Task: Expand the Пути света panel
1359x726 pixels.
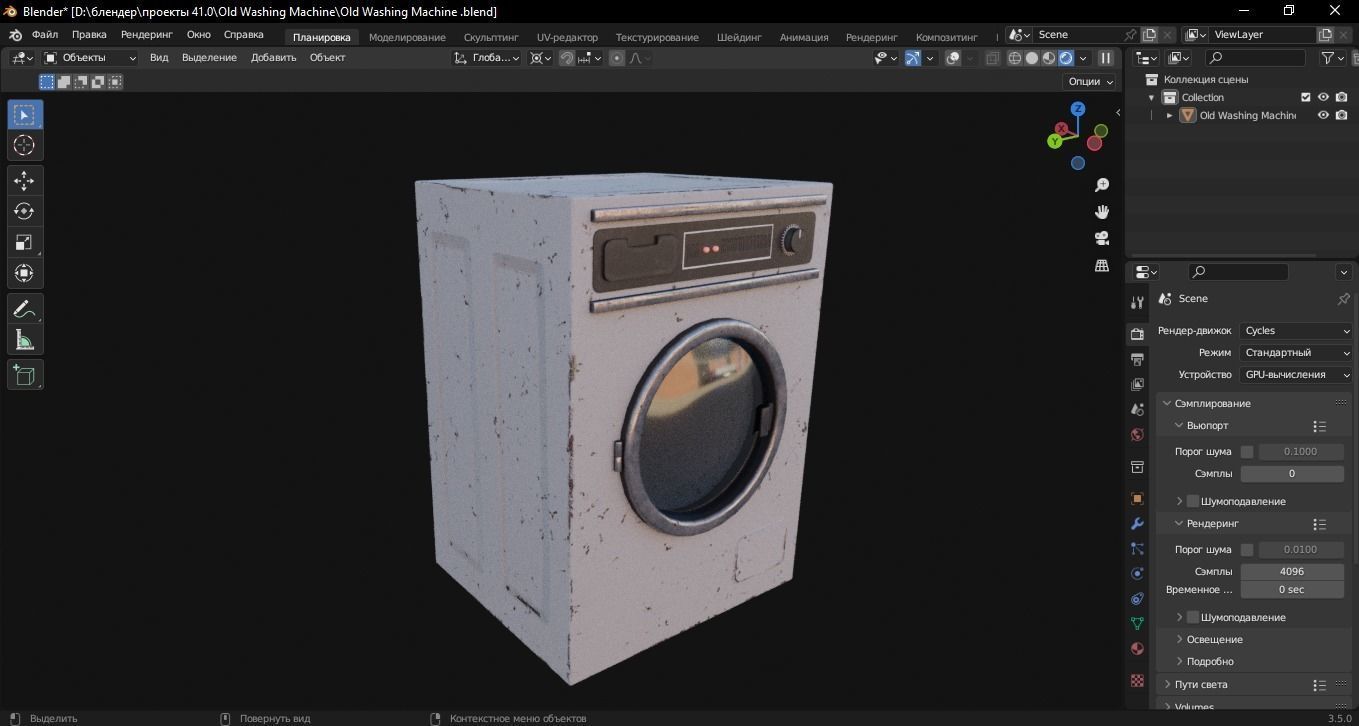Action: pos(1166,684)
